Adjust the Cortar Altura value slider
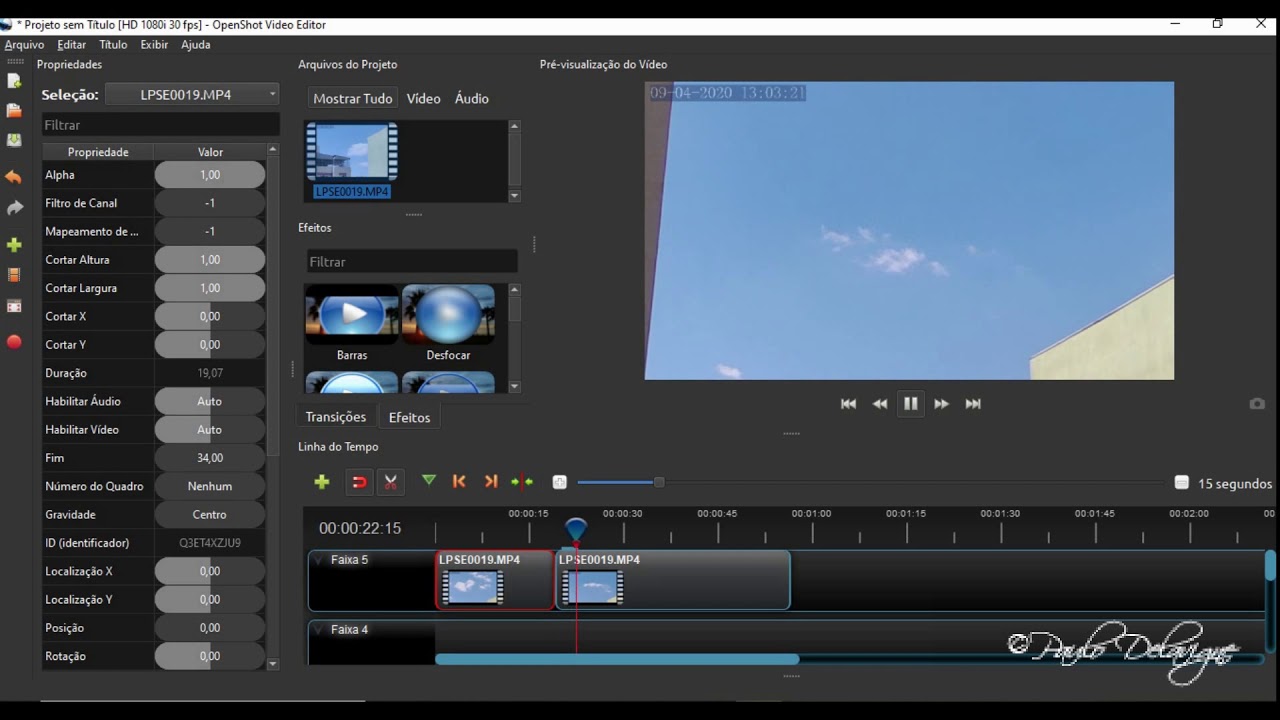The height and width of the screenshot is (720, 1280). pos(210,259)
